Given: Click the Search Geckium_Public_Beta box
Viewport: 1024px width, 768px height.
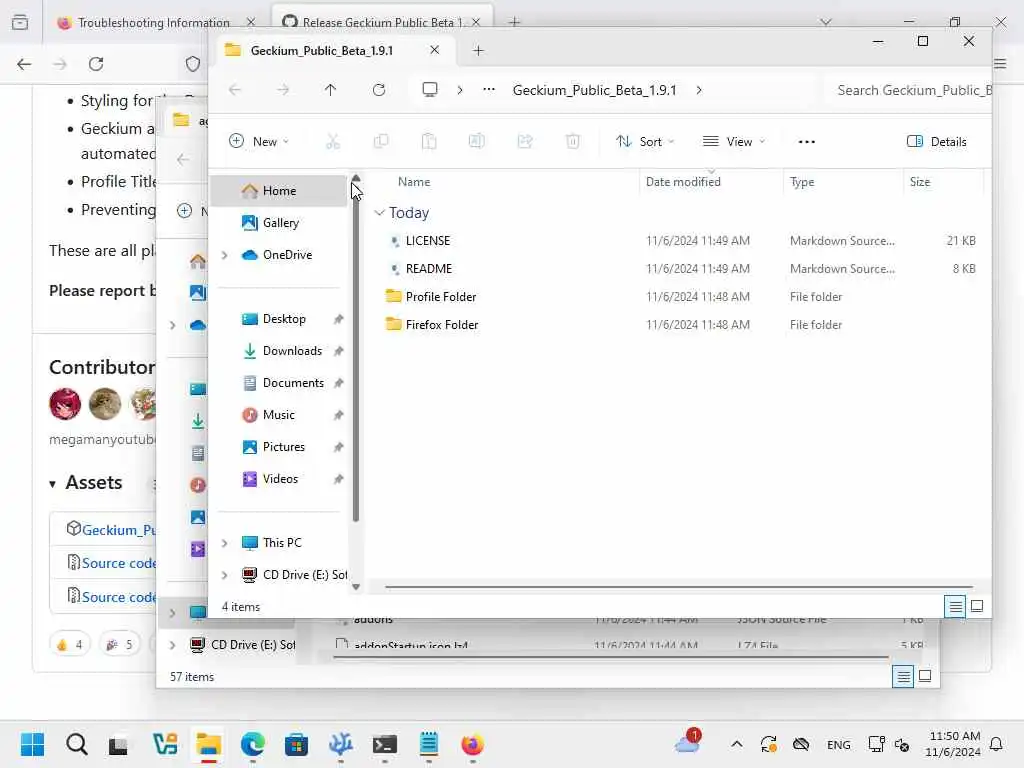Looking at the screenshot, I should pos(908,90).
